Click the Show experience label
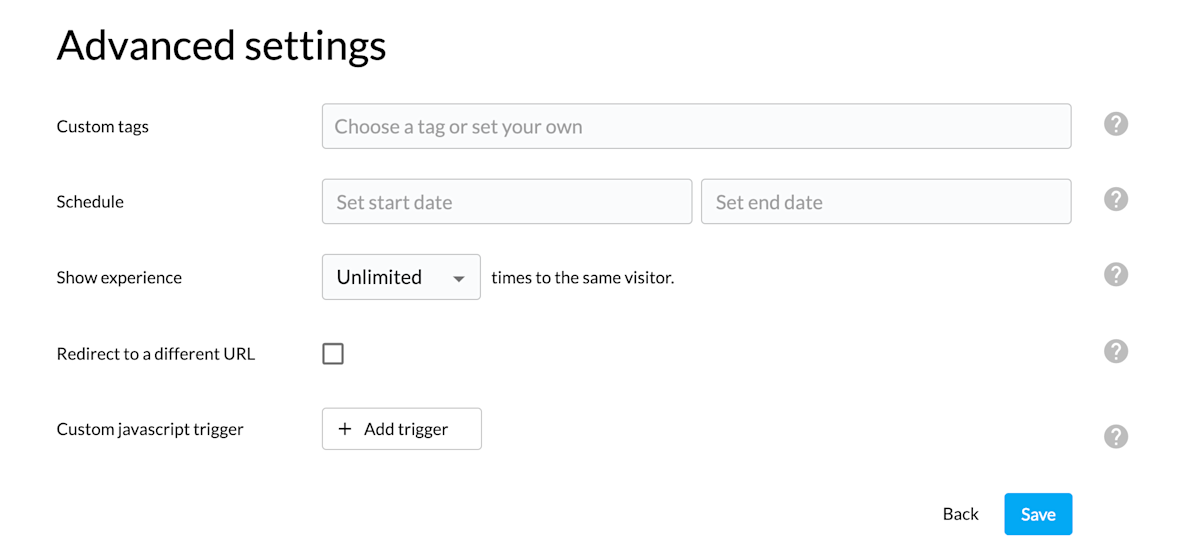 click(x=119, y=278)
